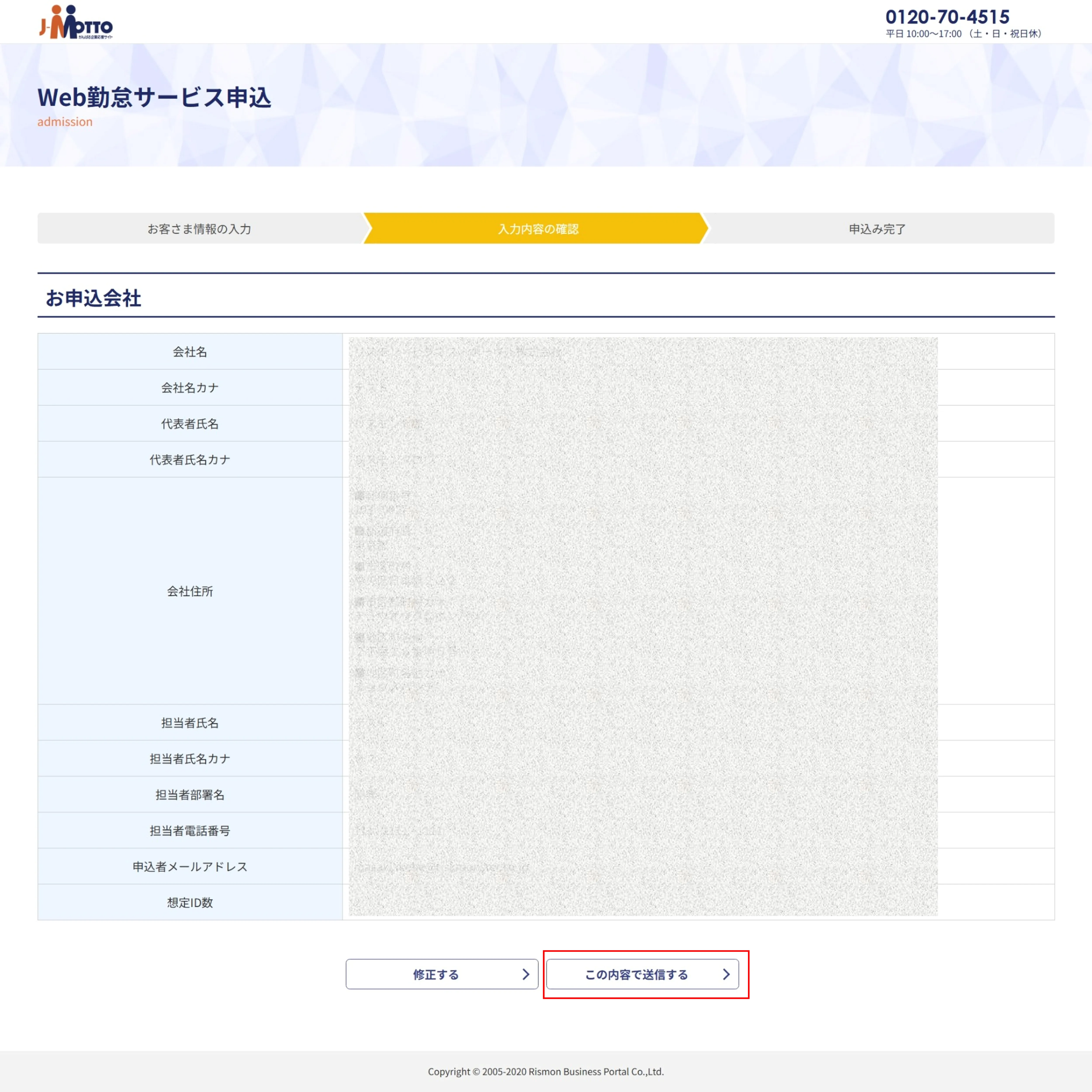Click the J-Motto logo

[76, 22]
